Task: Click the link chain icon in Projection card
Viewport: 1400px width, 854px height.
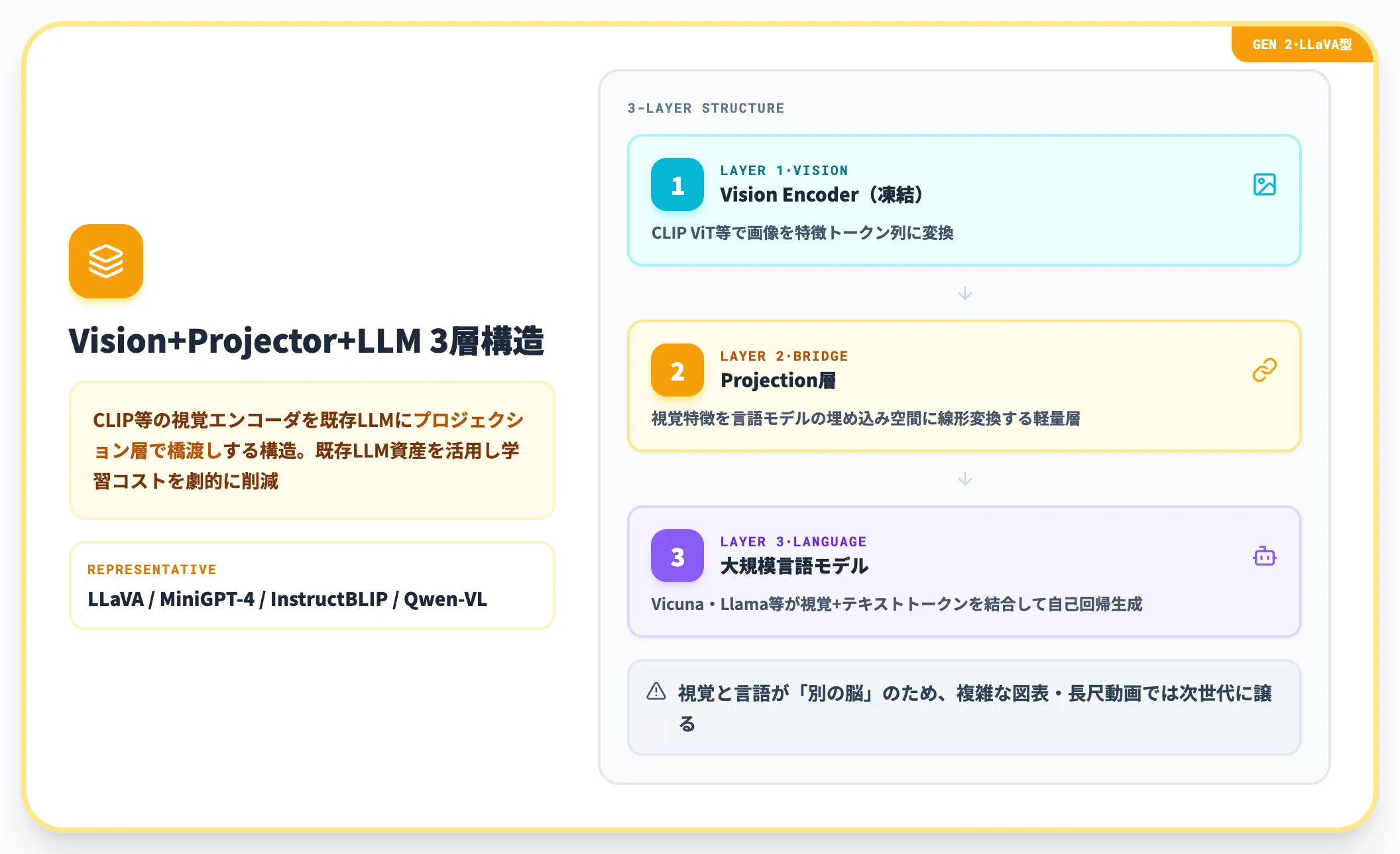Action: click(1264, 370)
